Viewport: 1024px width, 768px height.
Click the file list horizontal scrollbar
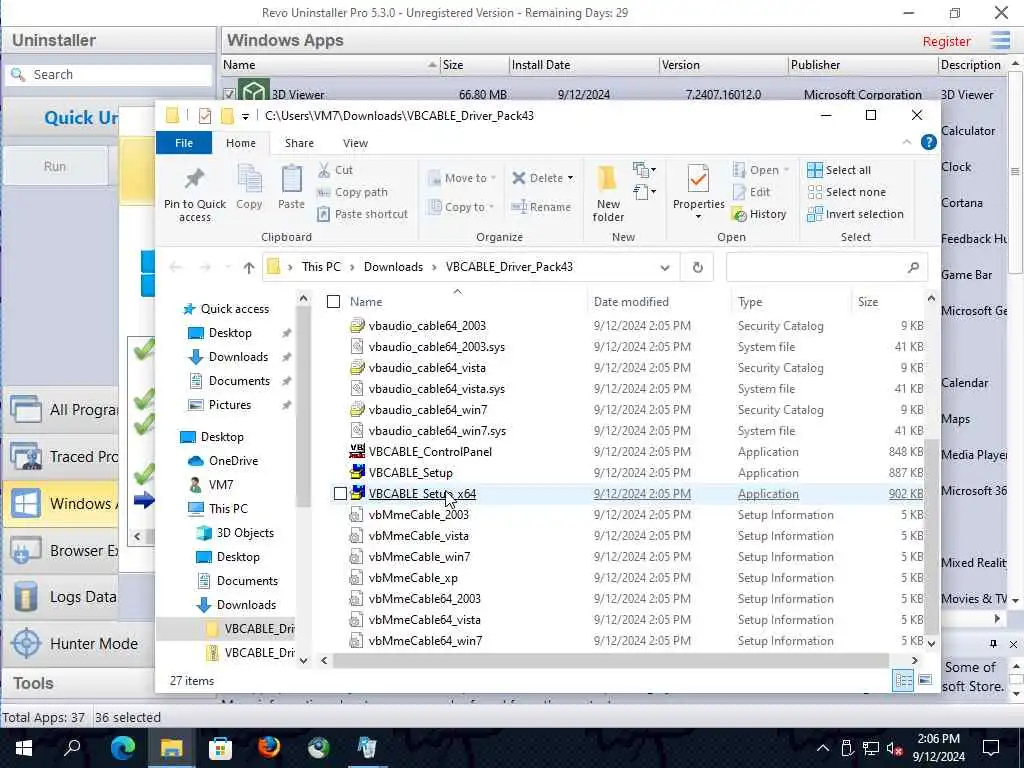(x=610, y=660)
